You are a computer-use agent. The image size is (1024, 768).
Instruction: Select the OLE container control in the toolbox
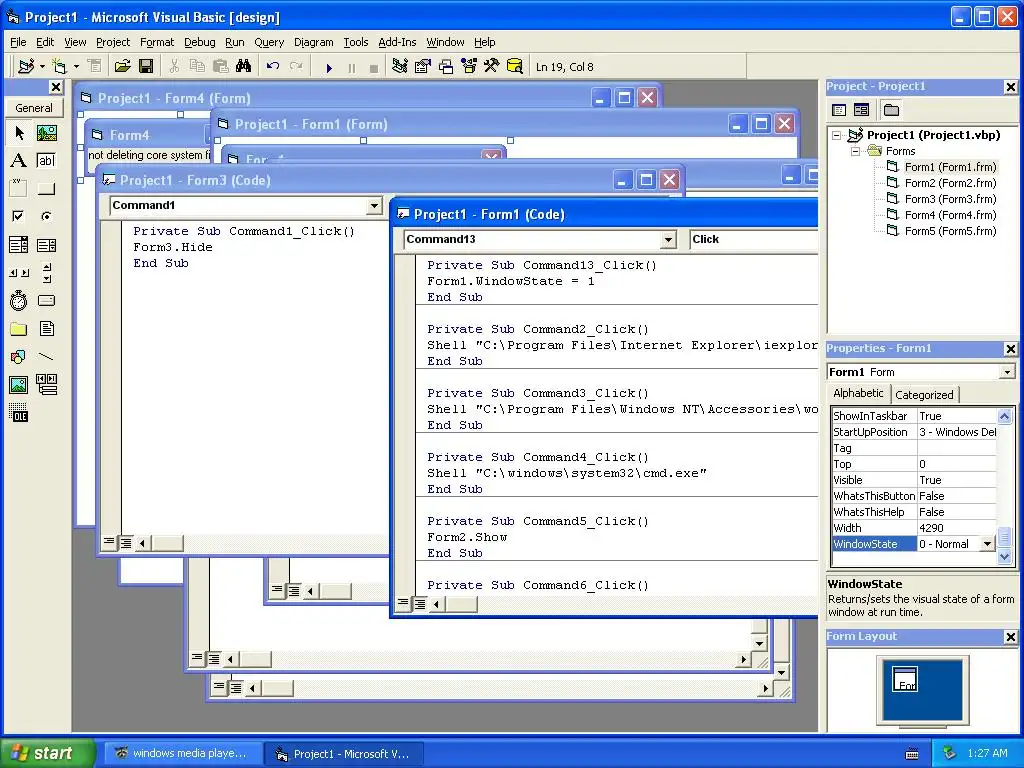coord(19,413)
